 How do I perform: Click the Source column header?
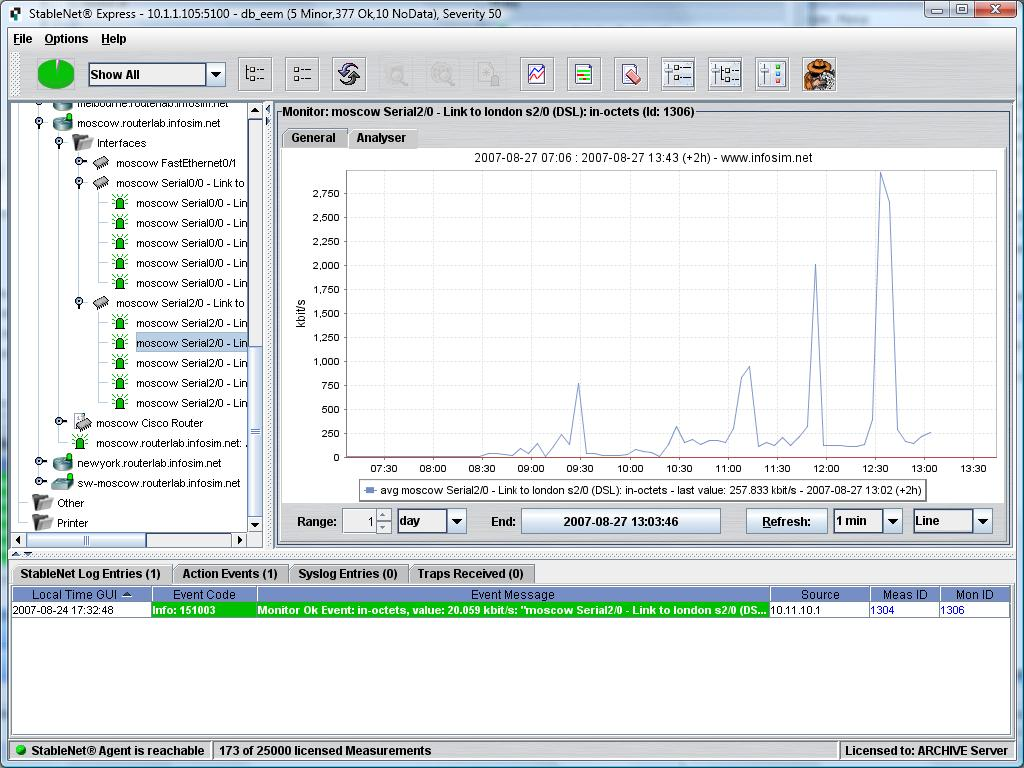tap(820, 594)
